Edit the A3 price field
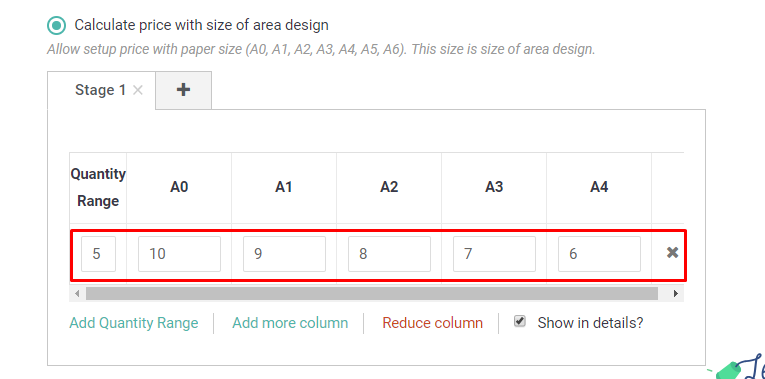 pos(494,254)
